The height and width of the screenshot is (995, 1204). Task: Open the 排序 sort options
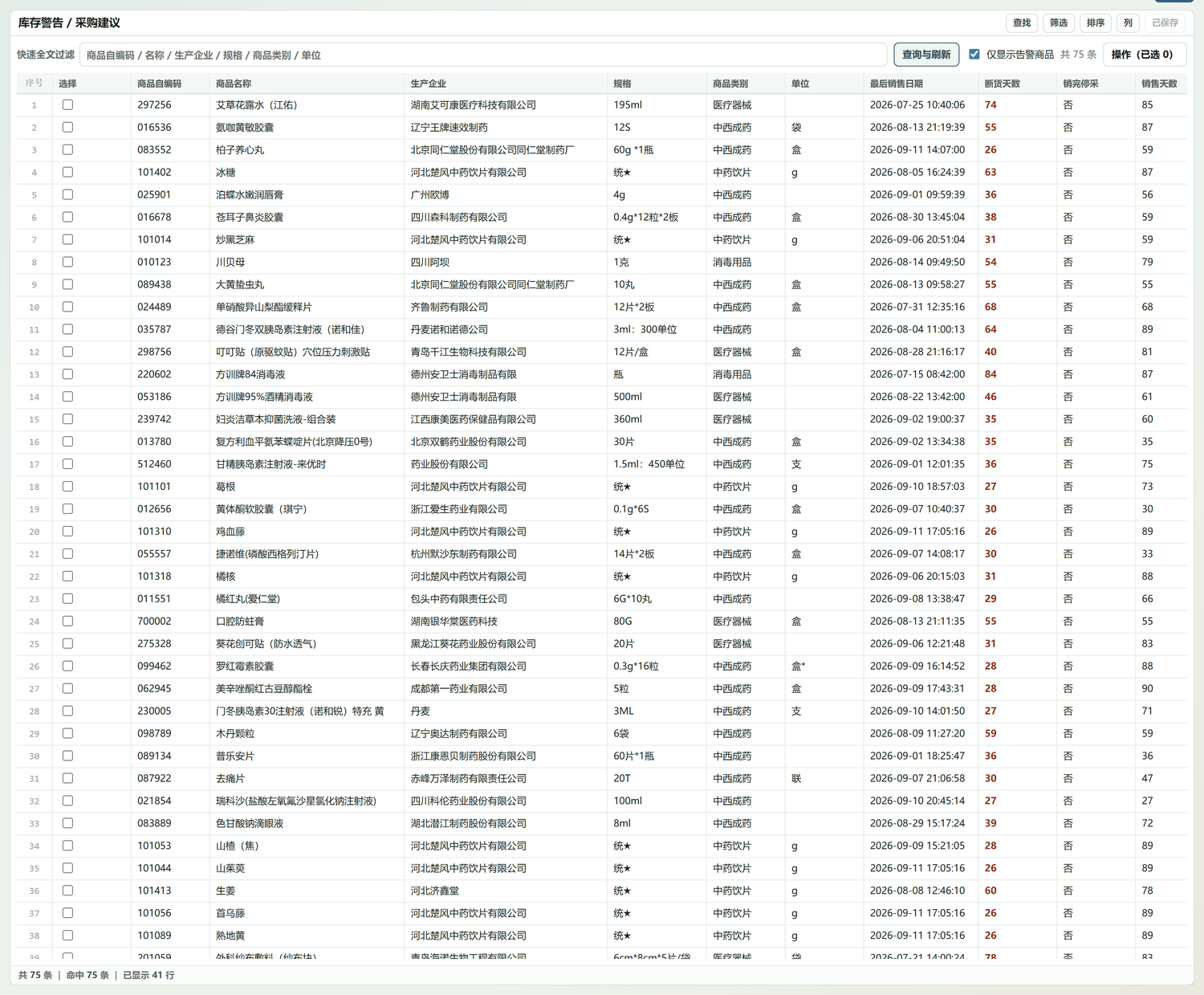(1096, 23)
